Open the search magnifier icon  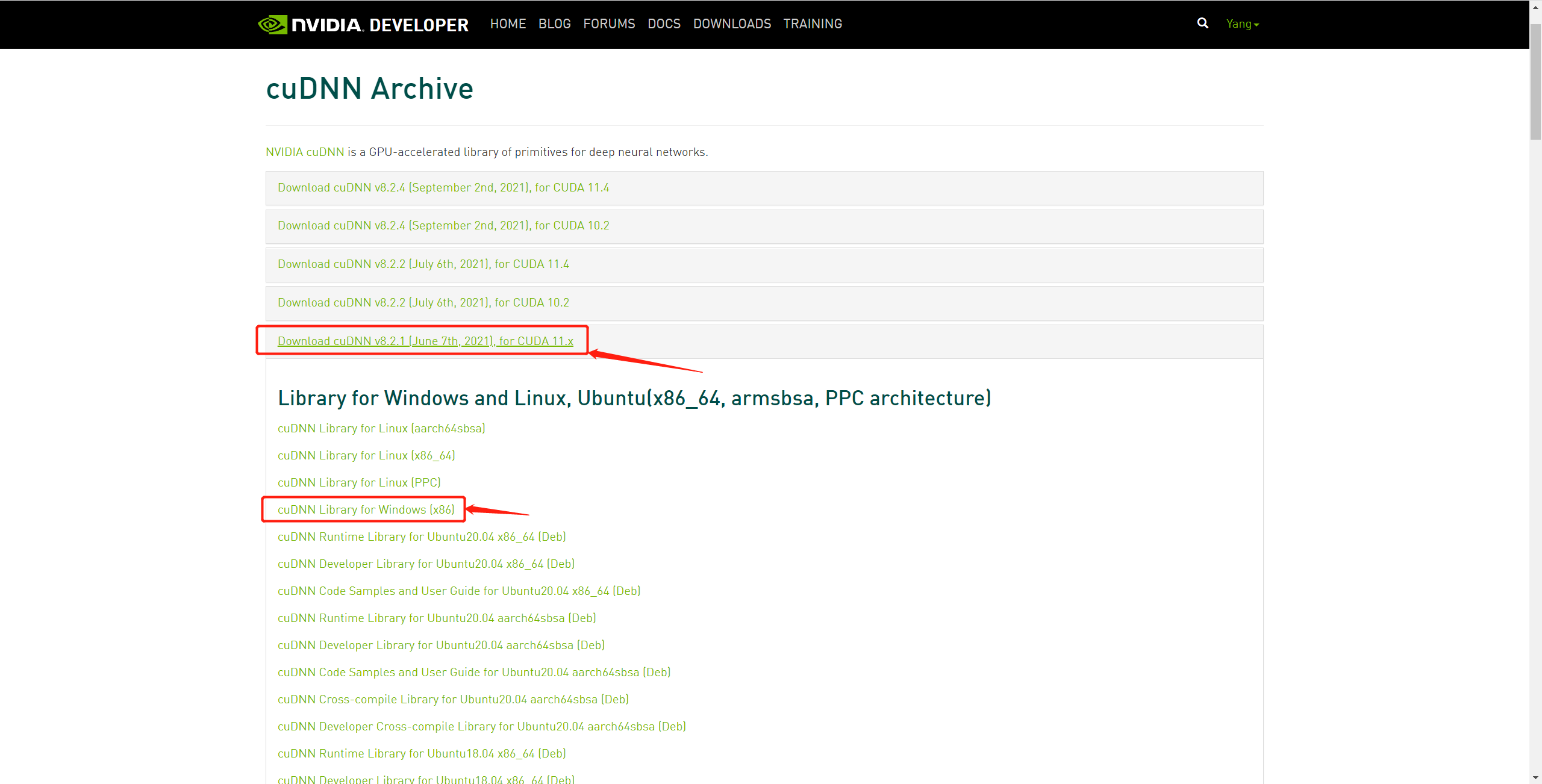click(x=1202, y=23)
